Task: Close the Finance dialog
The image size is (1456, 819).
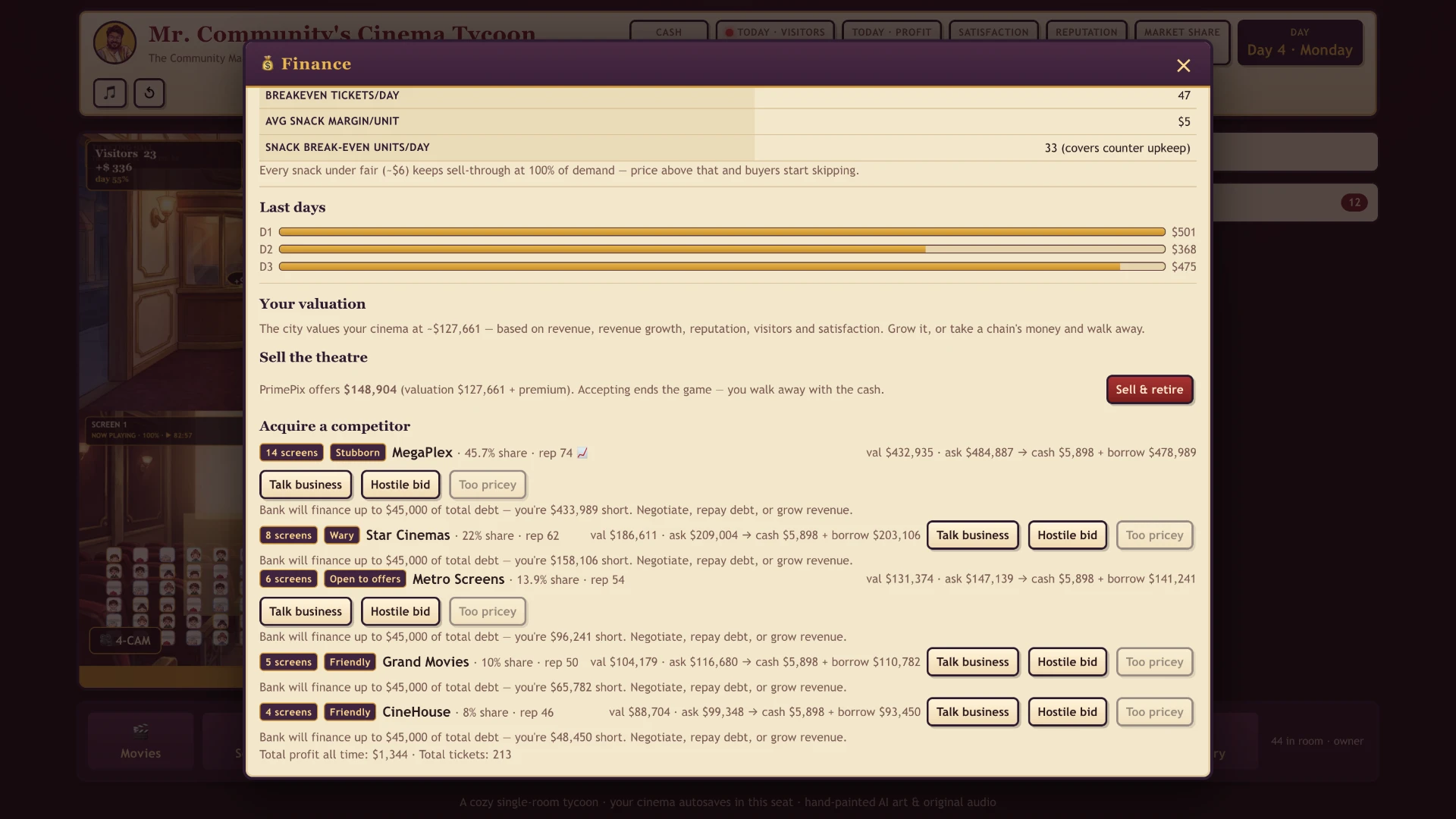Action: point(1183,66)
